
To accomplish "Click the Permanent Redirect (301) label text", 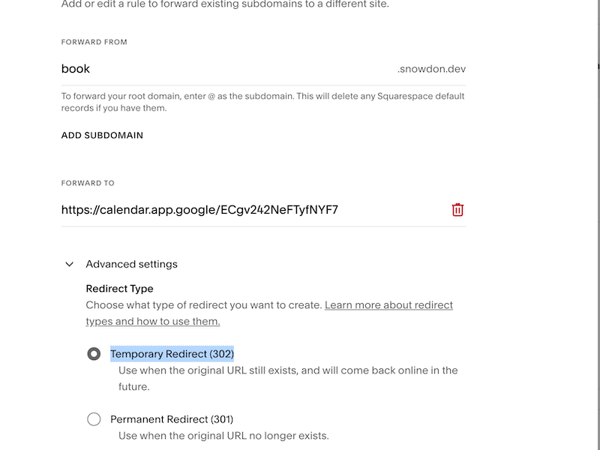I will [172, 419].
